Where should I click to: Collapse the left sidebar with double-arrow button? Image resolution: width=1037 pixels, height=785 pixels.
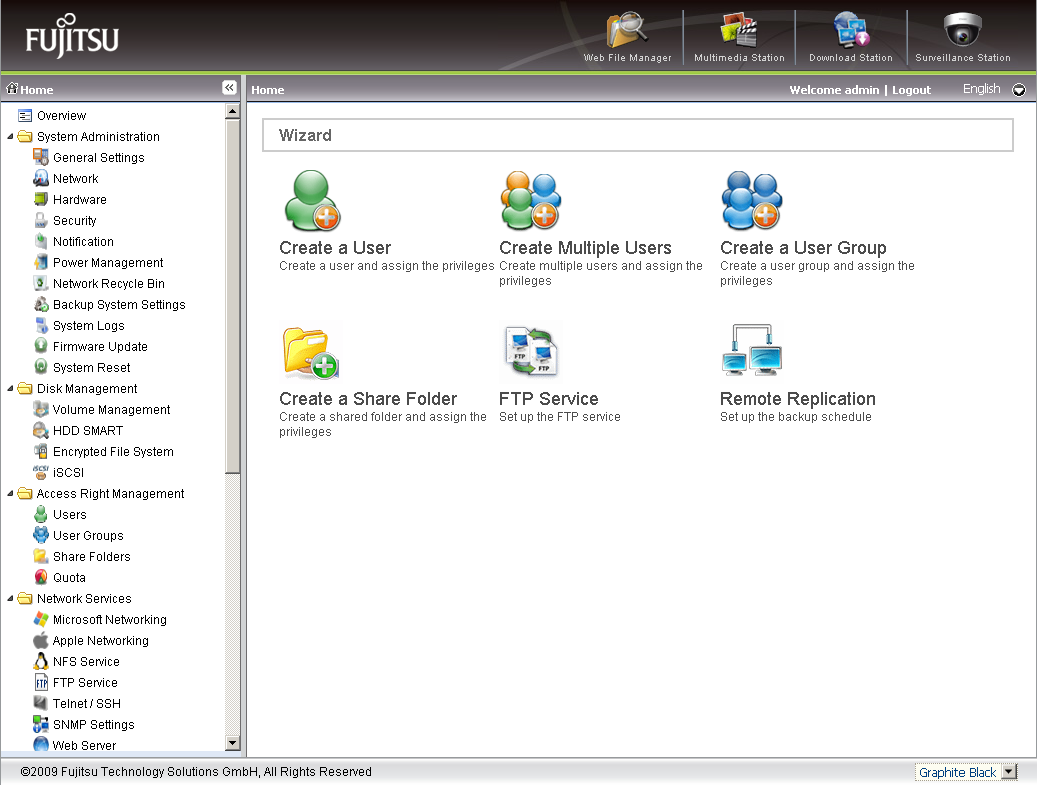229,88
